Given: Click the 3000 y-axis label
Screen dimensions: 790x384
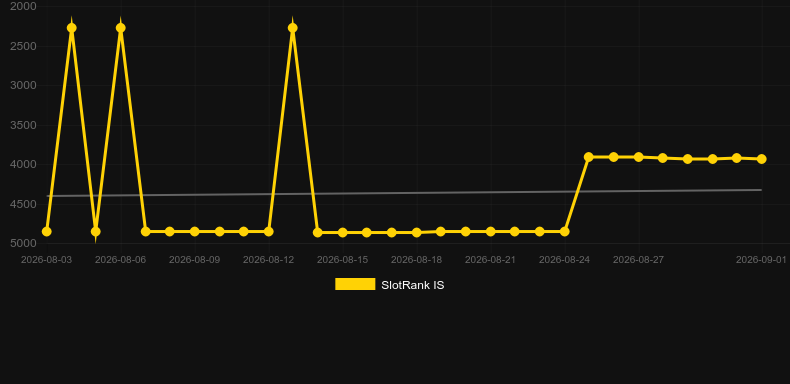Looking at the screenshot, I should click(23, 85).
